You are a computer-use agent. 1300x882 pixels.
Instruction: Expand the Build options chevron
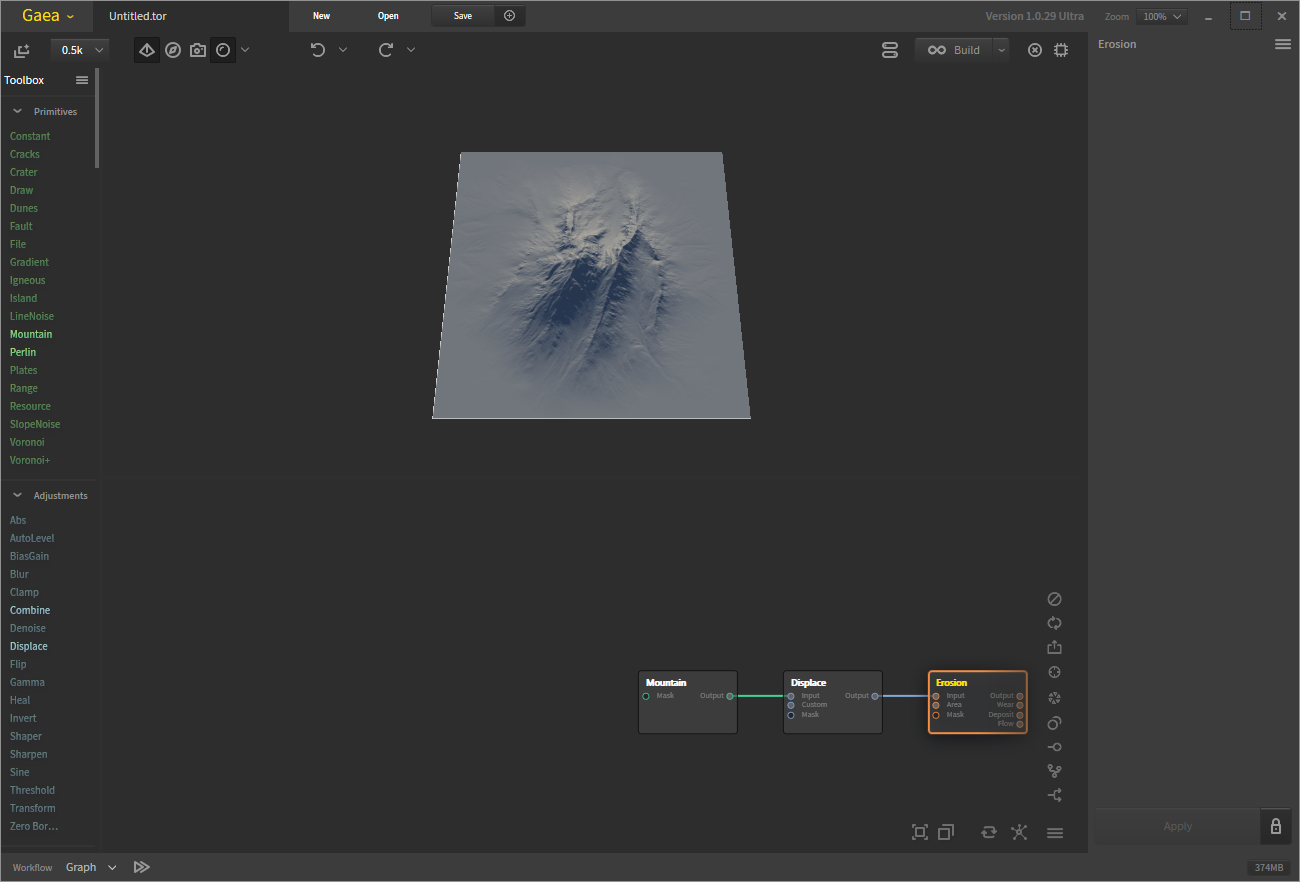coord(1001,49)
